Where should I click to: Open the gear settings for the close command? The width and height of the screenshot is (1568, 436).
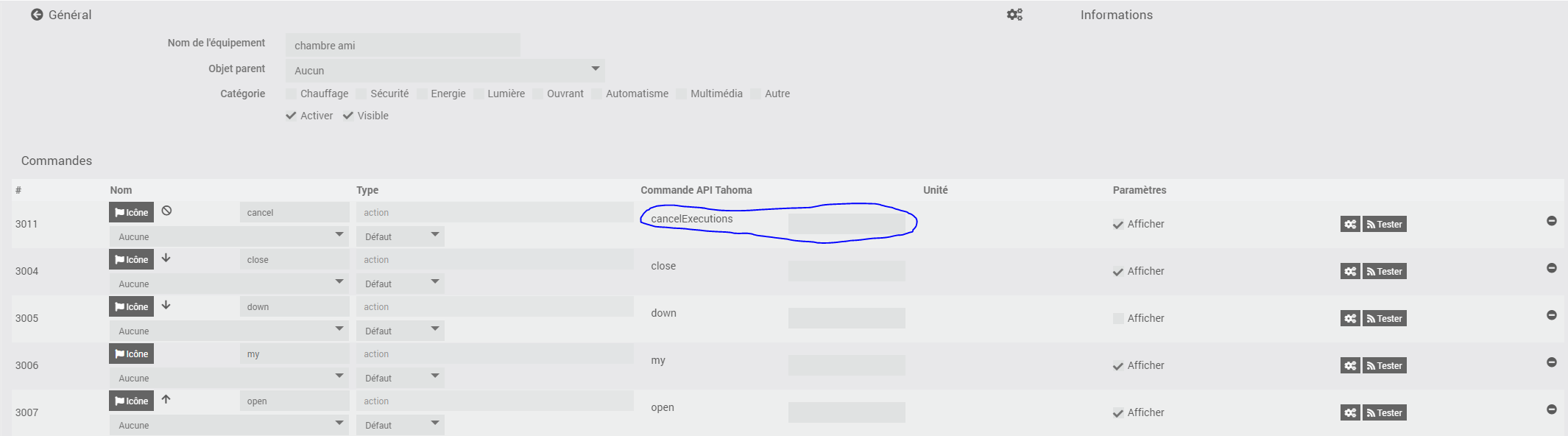pyautogui.click(x=1349, y=271)
